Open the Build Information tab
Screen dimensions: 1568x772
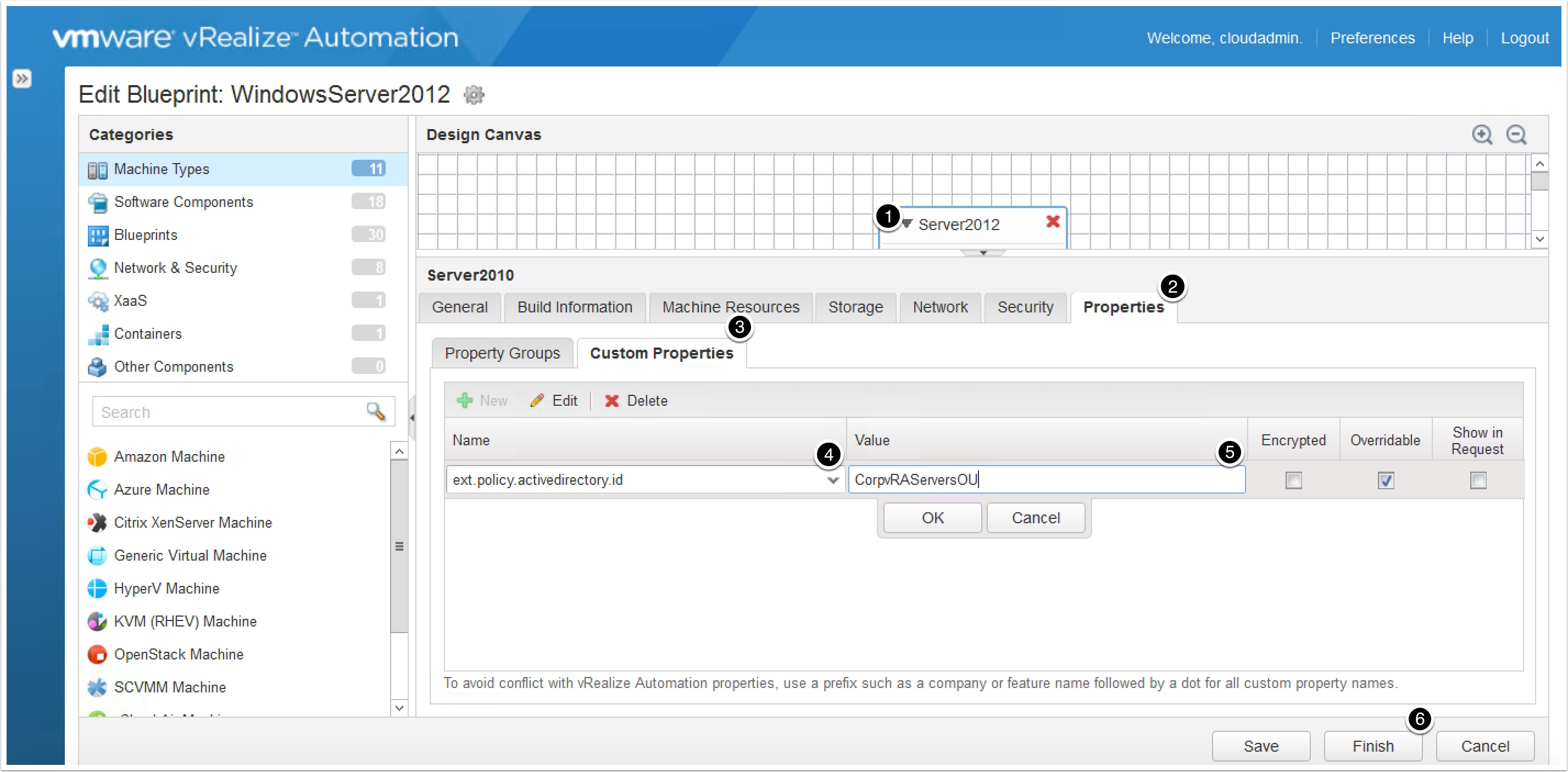[575, 307]
